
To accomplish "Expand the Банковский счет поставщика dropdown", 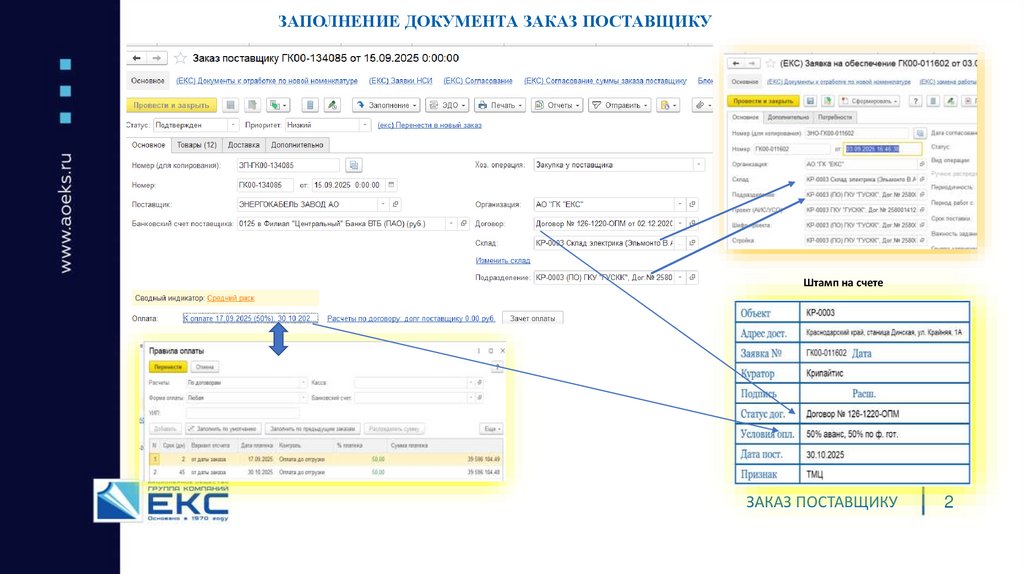I will [451, 223].
